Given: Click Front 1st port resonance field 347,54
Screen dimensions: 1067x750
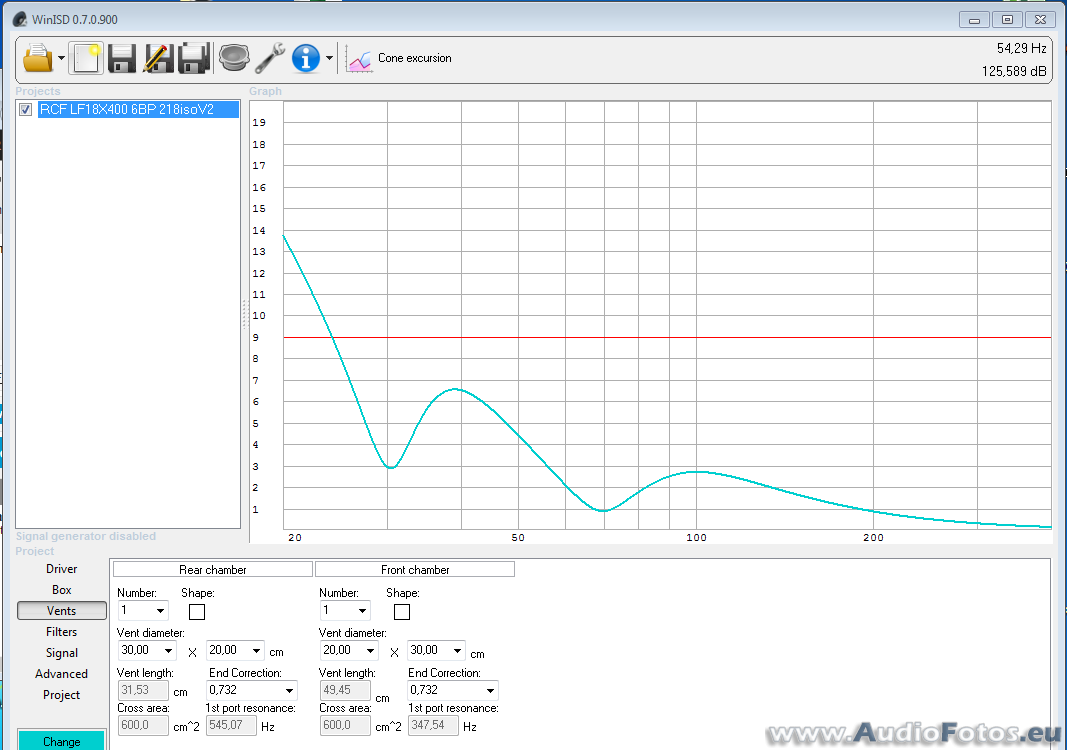Looking at the screenshot, I should pos(433,725).
